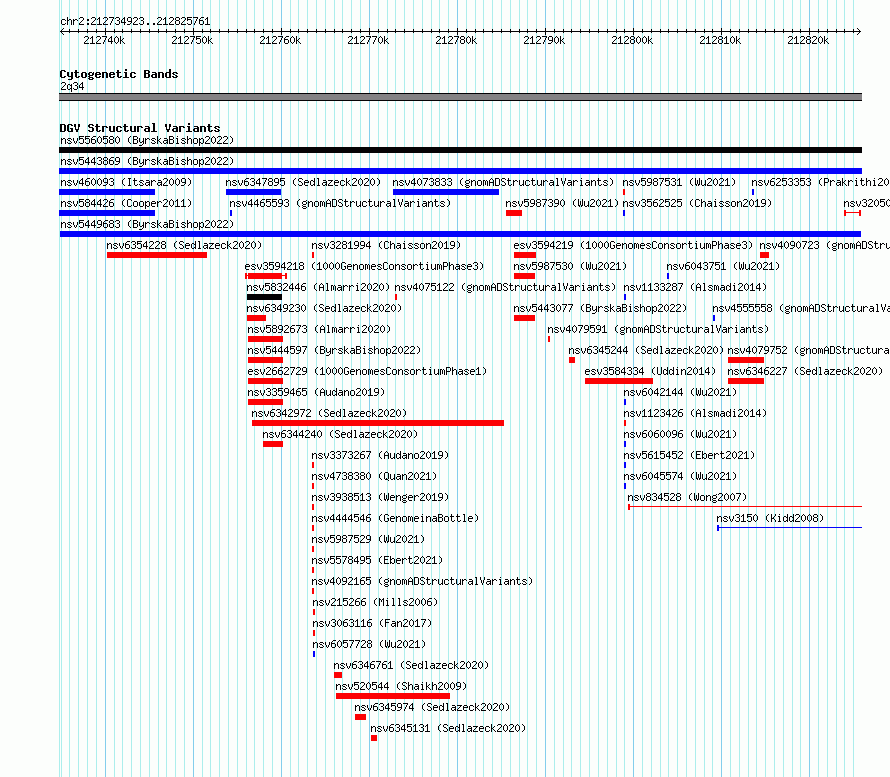The image size is (890, 777).
Task: Open nsv5443077 (ByrskaBishop2022) label
Action: (600, 308)
